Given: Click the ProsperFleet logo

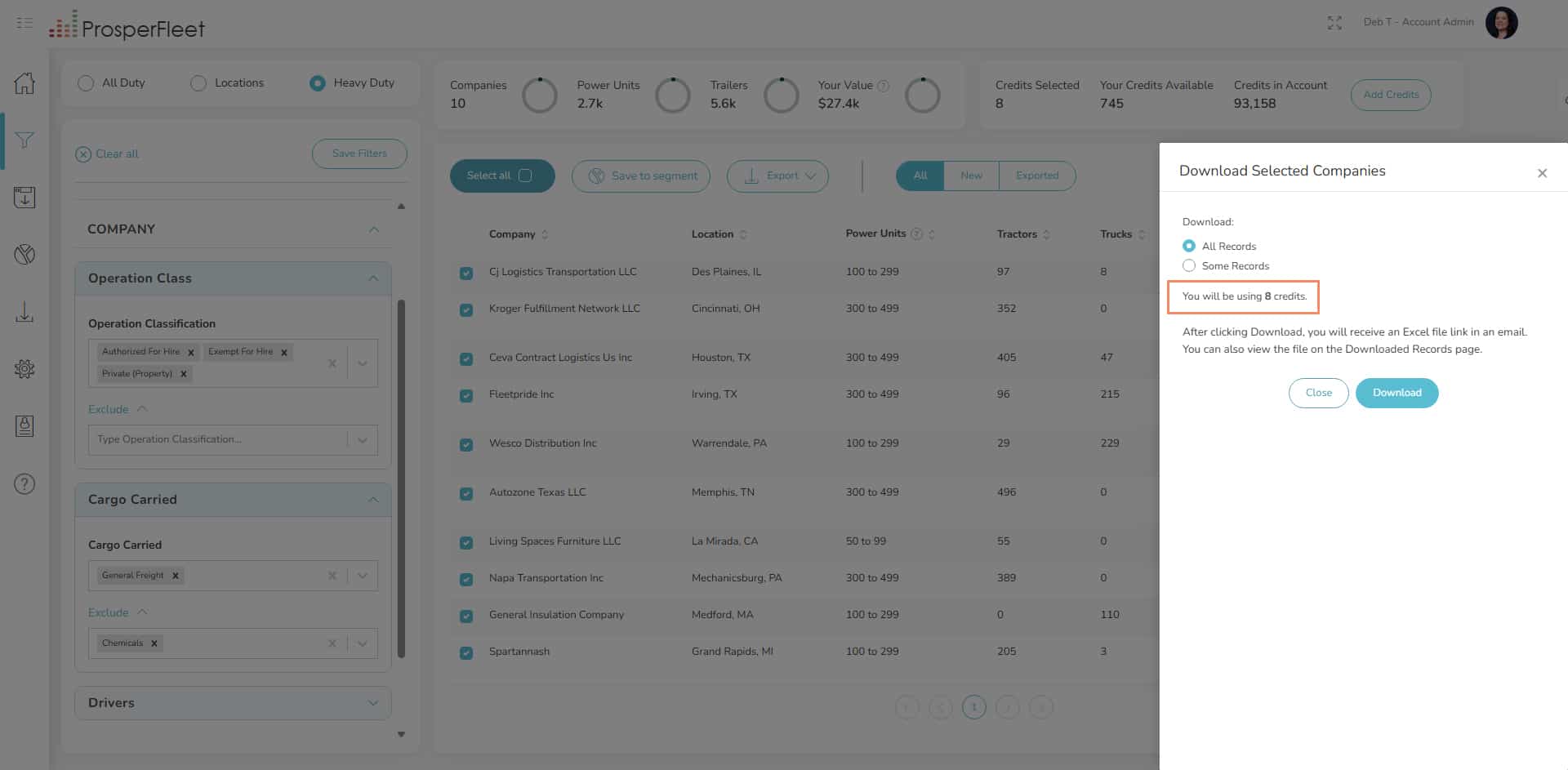Looking at the screenshot, I should click(127, 25).
